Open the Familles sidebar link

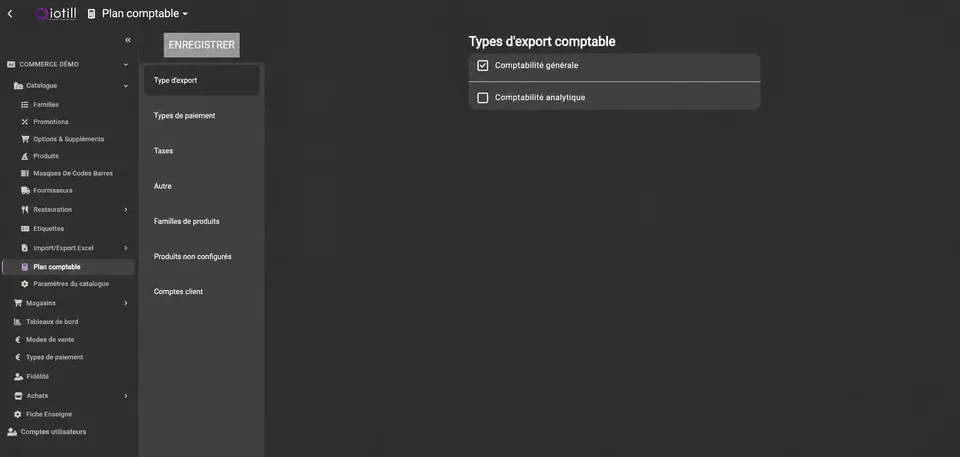click(x=46, y=105)
